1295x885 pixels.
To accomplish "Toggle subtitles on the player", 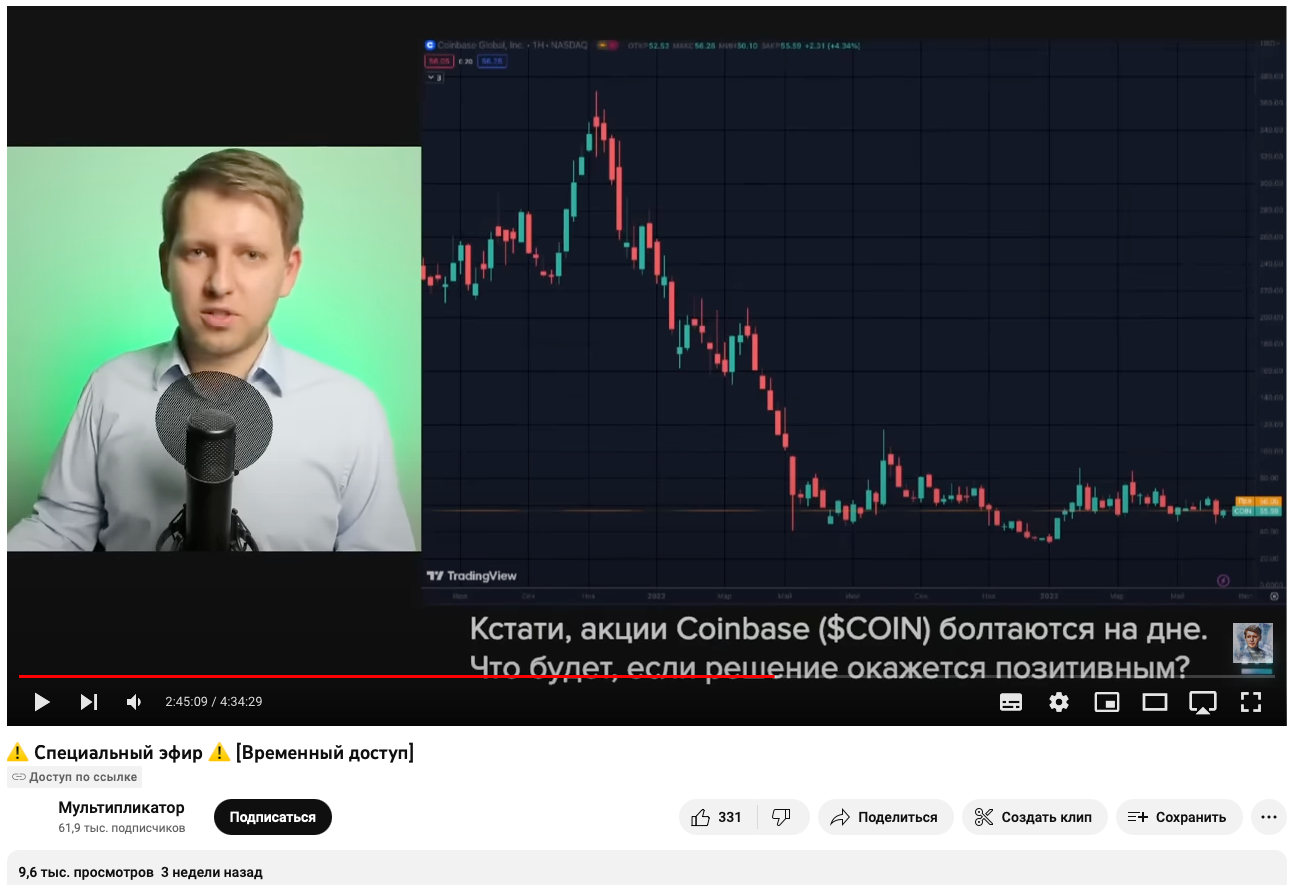I will tap(1011, 702).
